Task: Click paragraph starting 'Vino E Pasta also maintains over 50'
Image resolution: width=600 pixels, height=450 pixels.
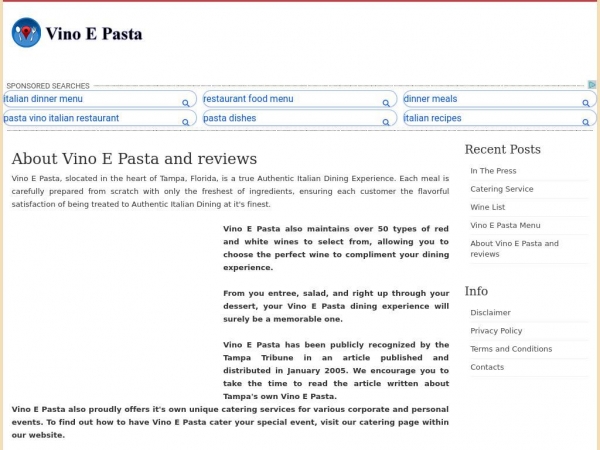Action: [x=336, y=248]
